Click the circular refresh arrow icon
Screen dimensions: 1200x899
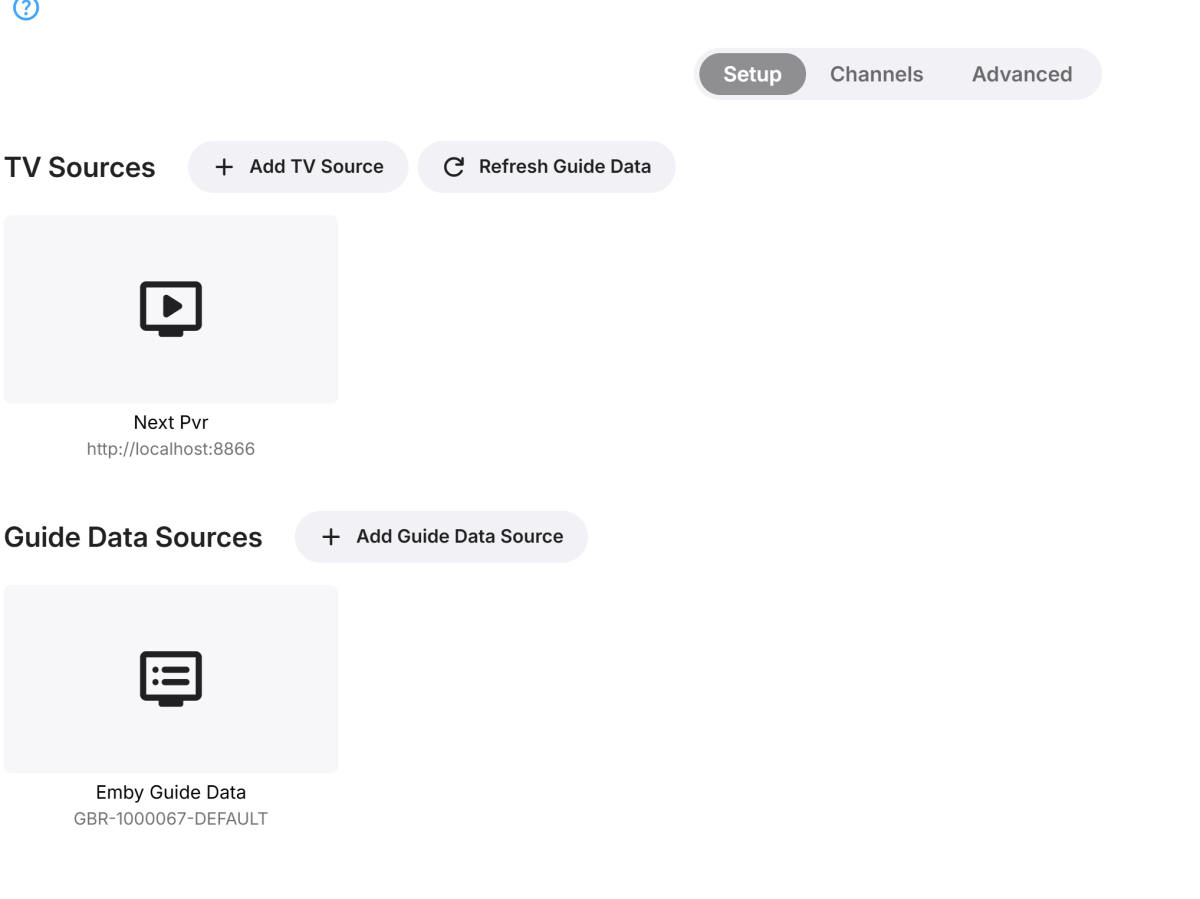pos(454,167)
